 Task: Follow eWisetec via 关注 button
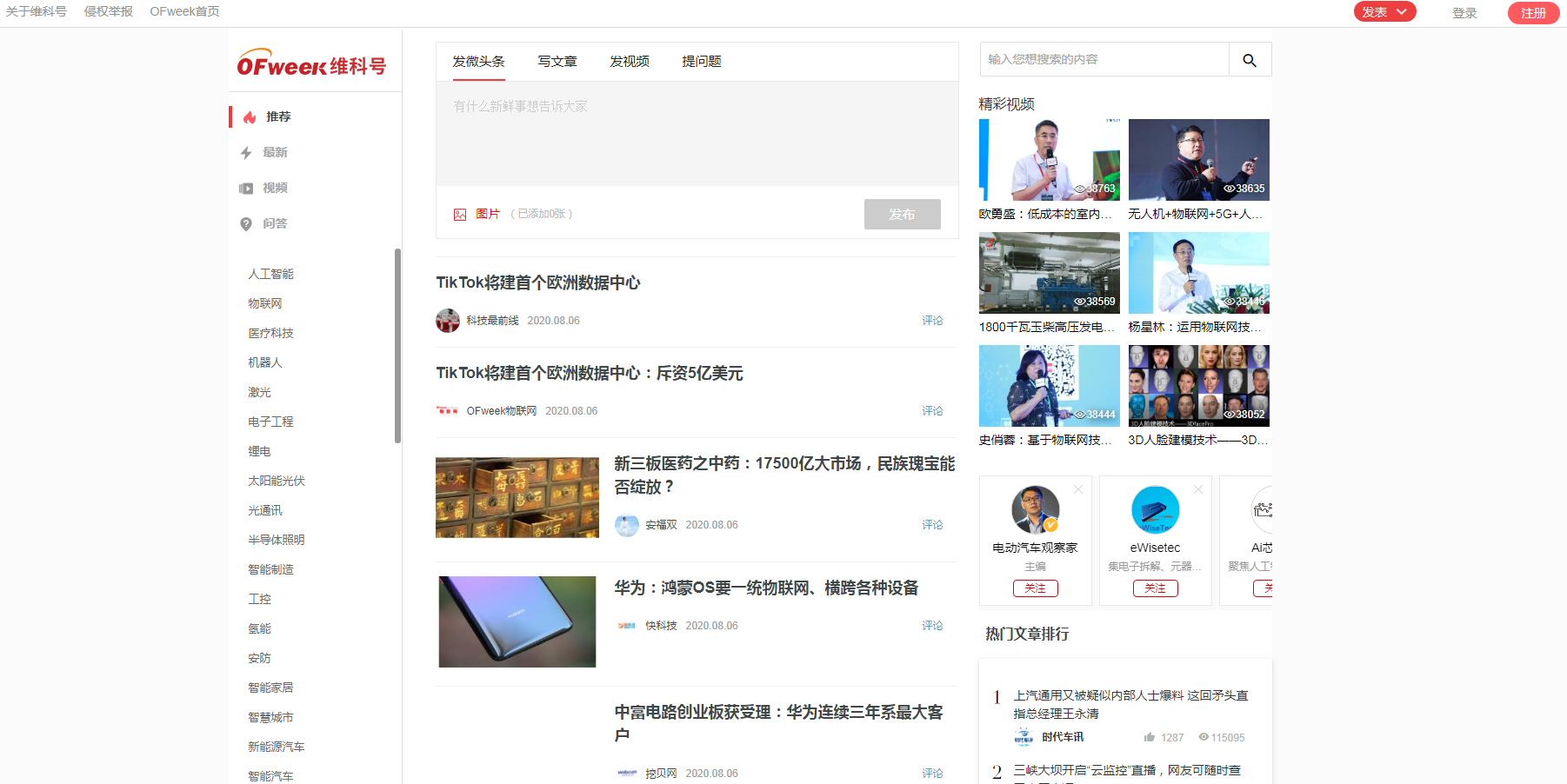[1155, 588]
